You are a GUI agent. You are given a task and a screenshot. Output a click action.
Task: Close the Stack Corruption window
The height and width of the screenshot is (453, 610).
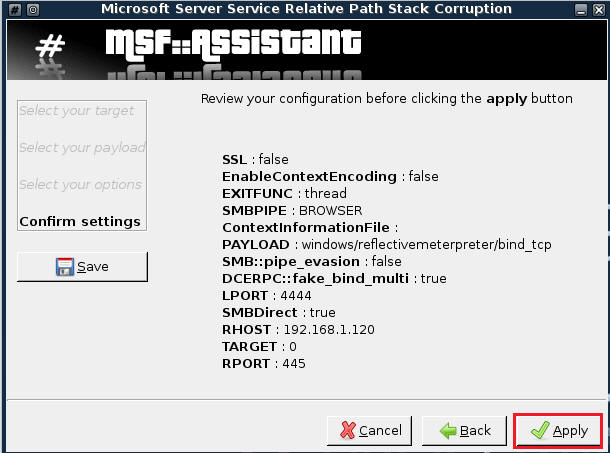pyautogui.click(x=599, y=10)
